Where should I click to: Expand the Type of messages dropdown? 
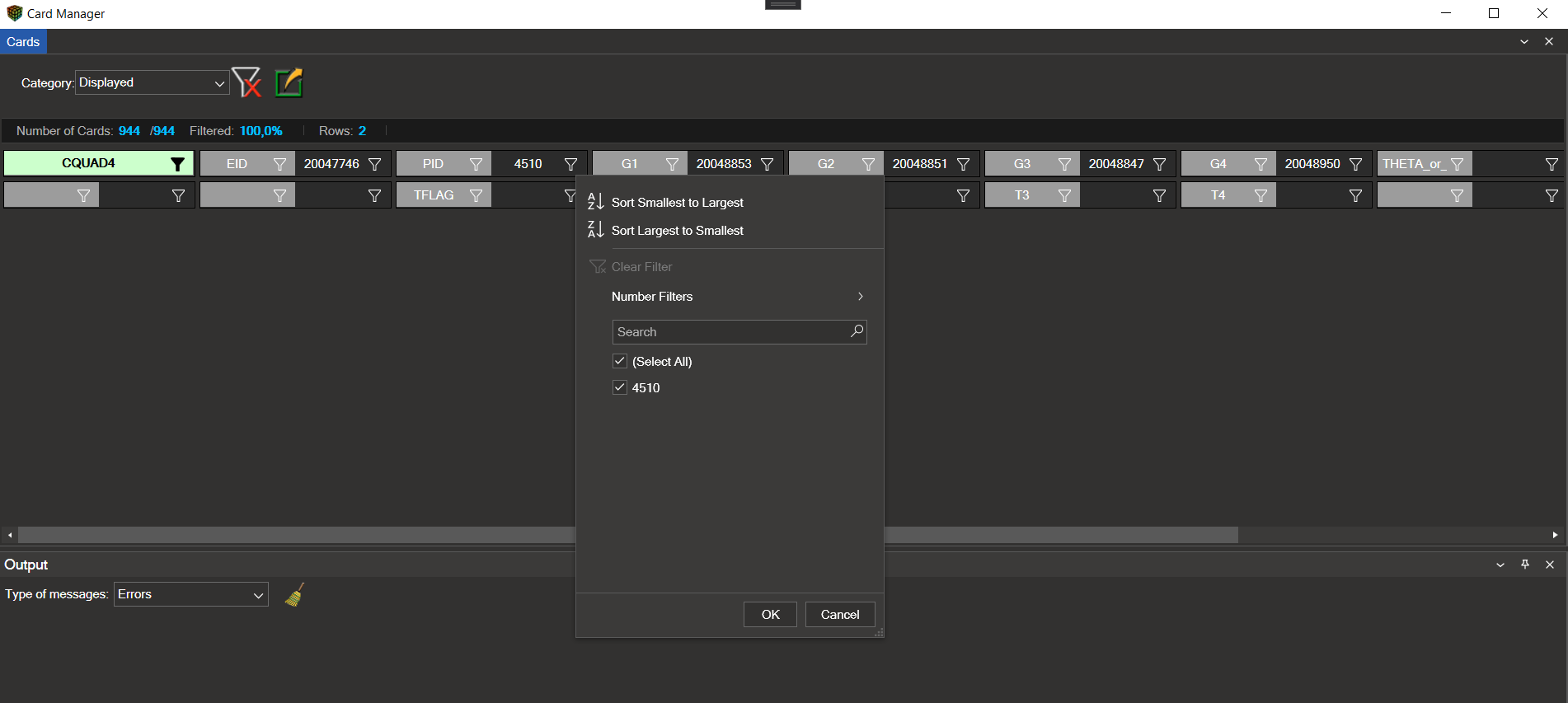pos(191,594)
